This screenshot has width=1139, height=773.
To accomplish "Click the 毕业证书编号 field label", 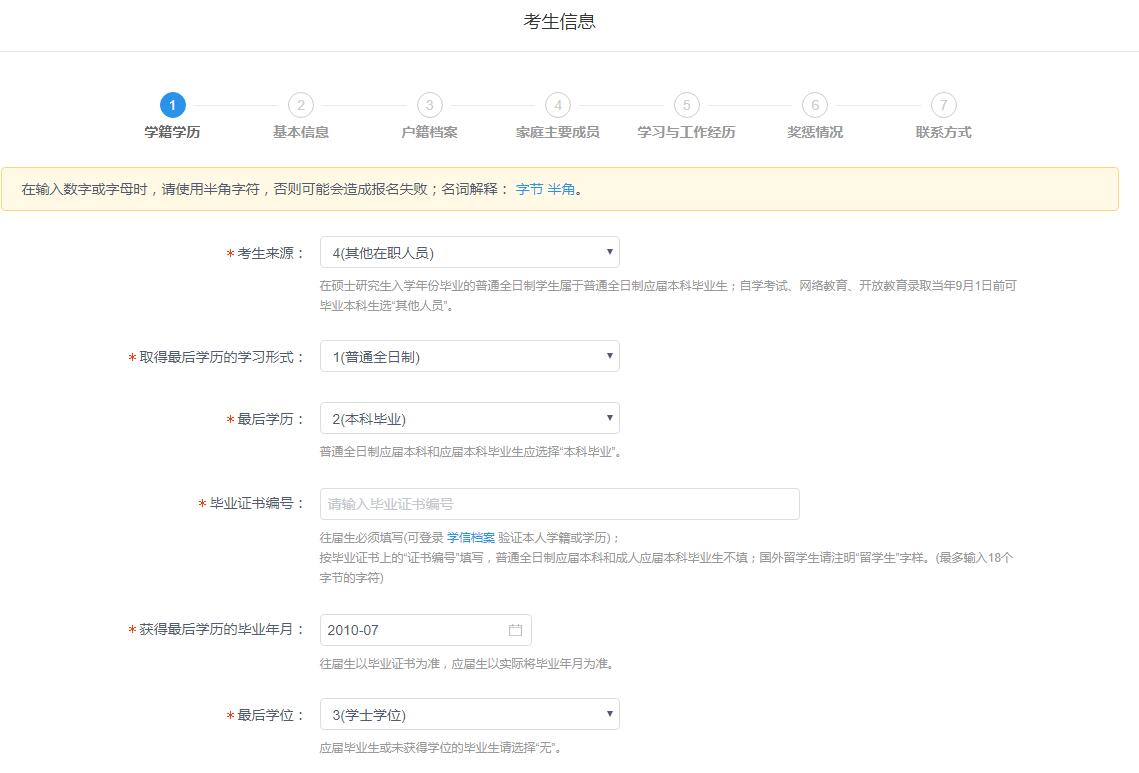I will [x=251, y=503].
